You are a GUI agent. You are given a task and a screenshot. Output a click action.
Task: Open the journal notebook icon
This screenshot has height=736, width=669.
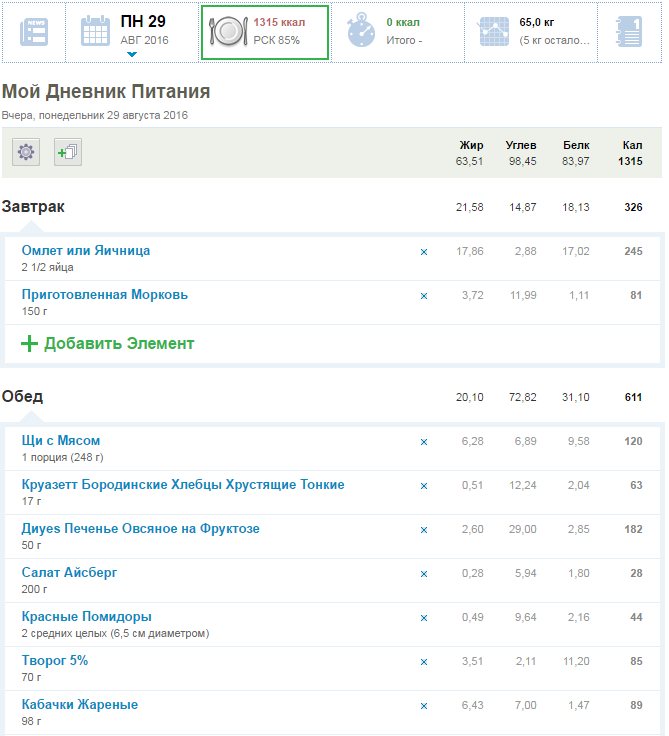631,31
